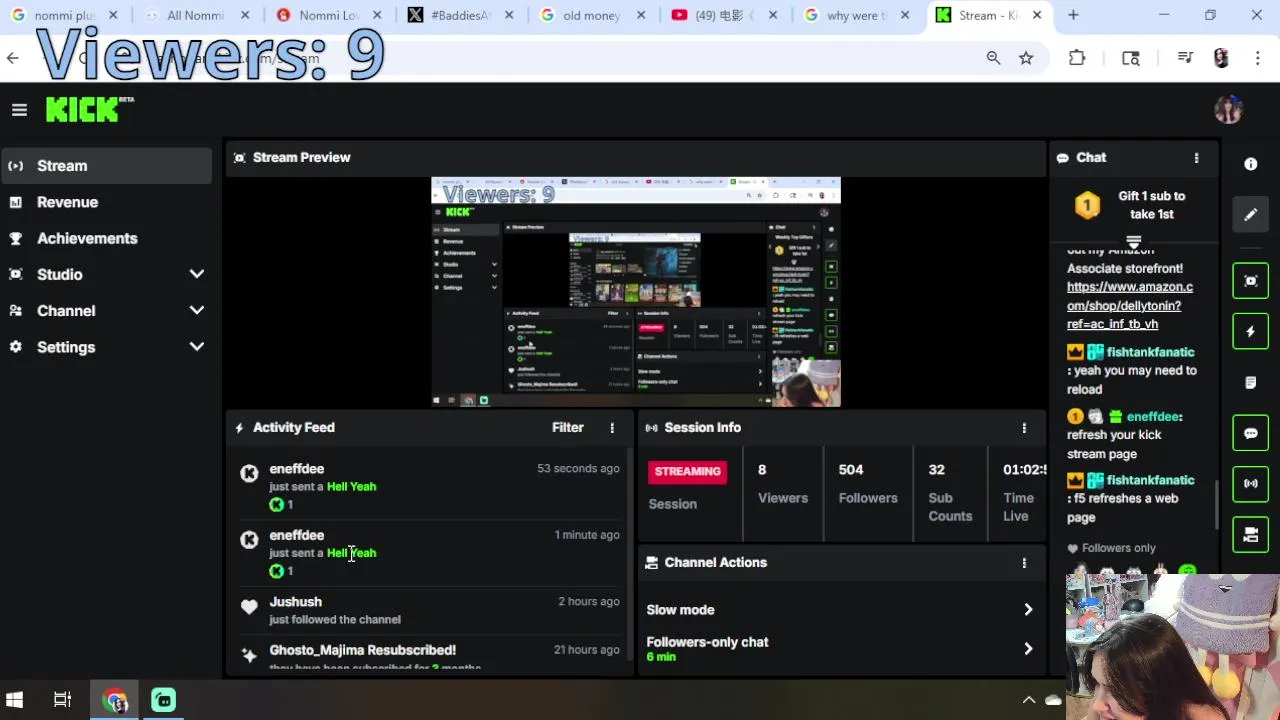Open the Windows Start menu
This screenshot has width=1280, height=720.
[x=14, y=700]
